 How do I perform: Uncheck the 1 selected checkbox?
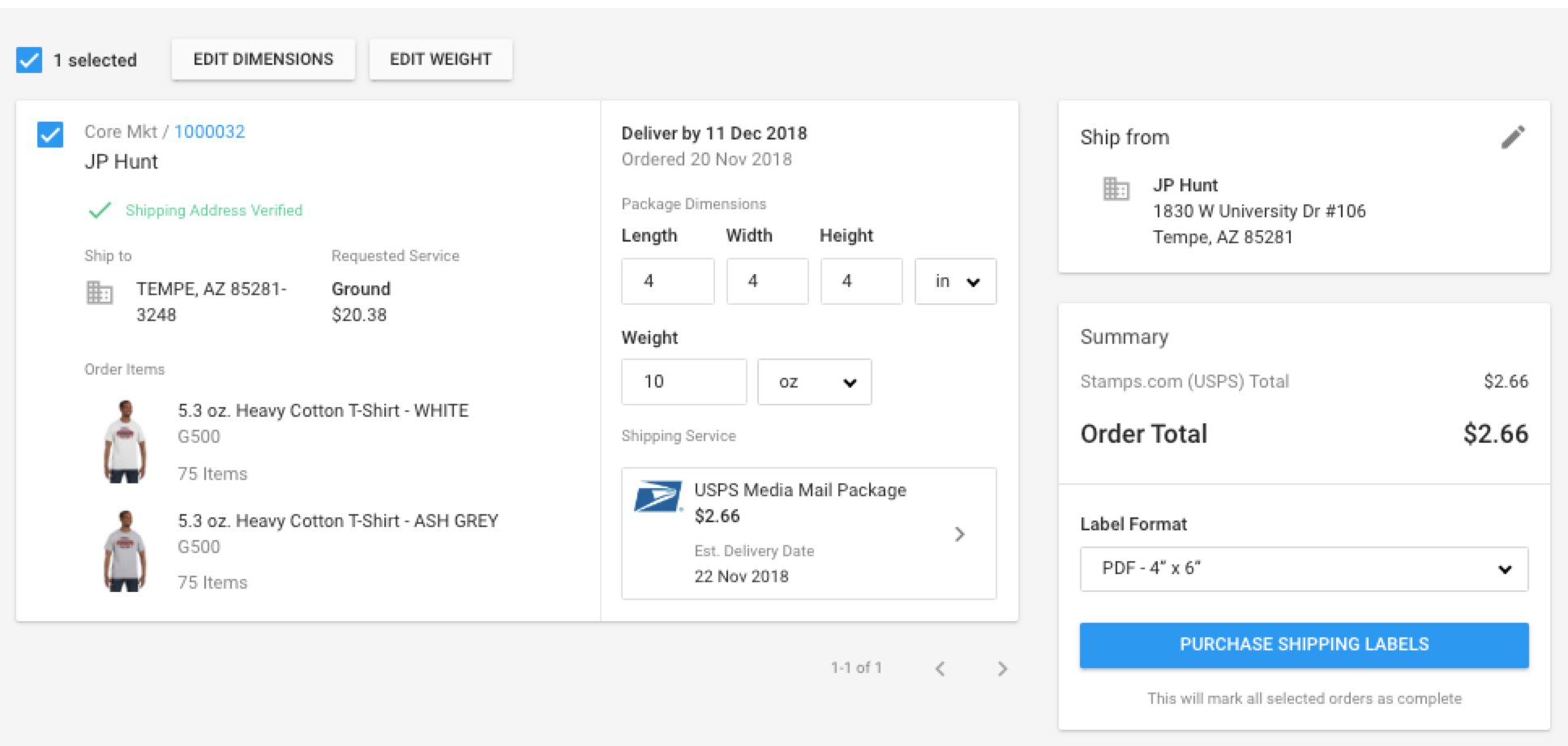pos(29,58)
